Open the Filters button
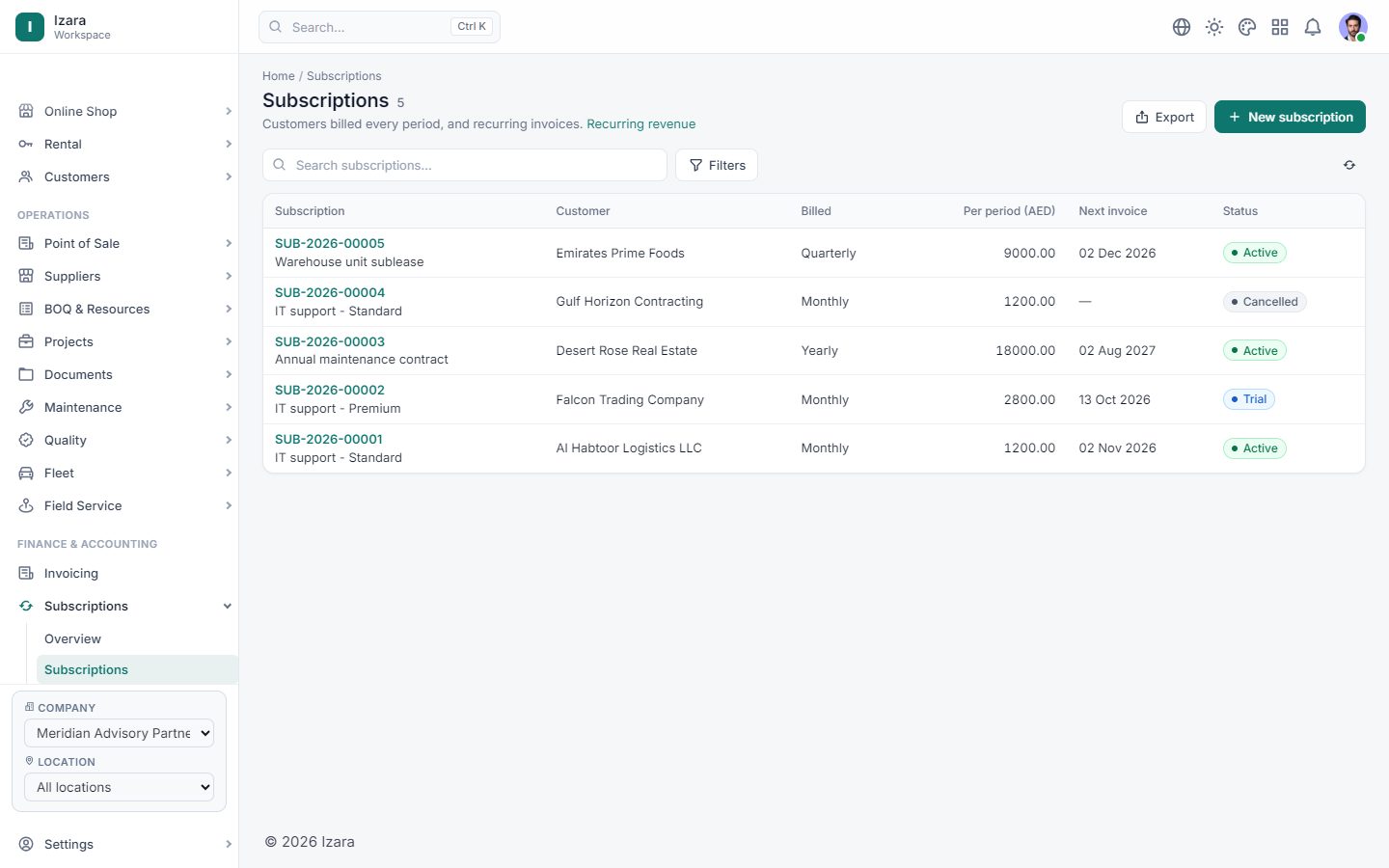This screenshot has width=1389, height=868. pos(717,165)
